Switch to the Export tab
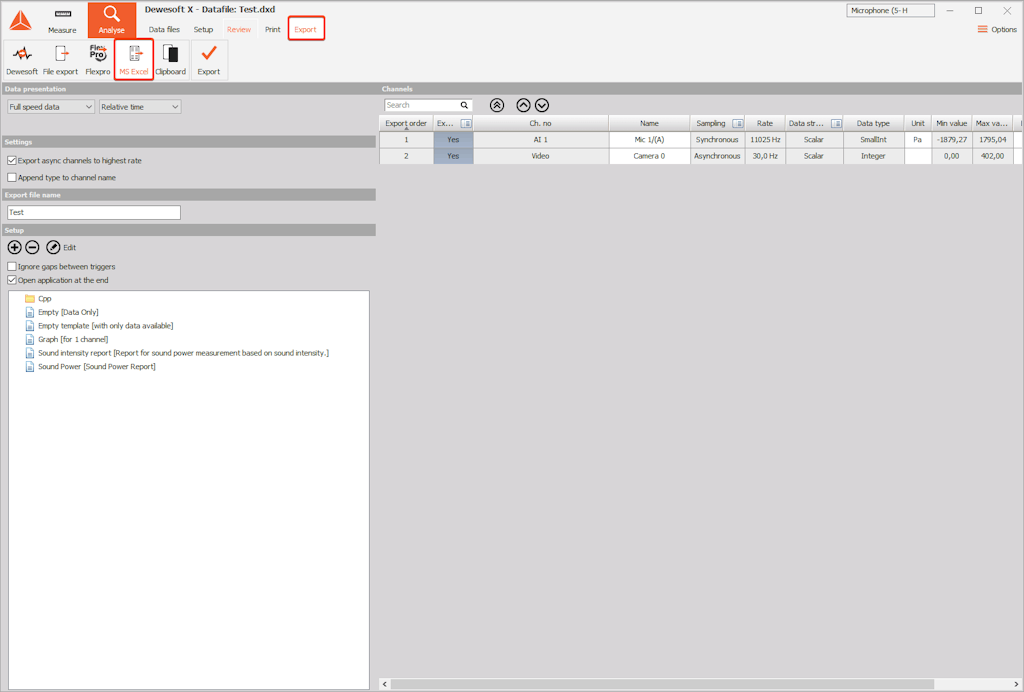 306,29
